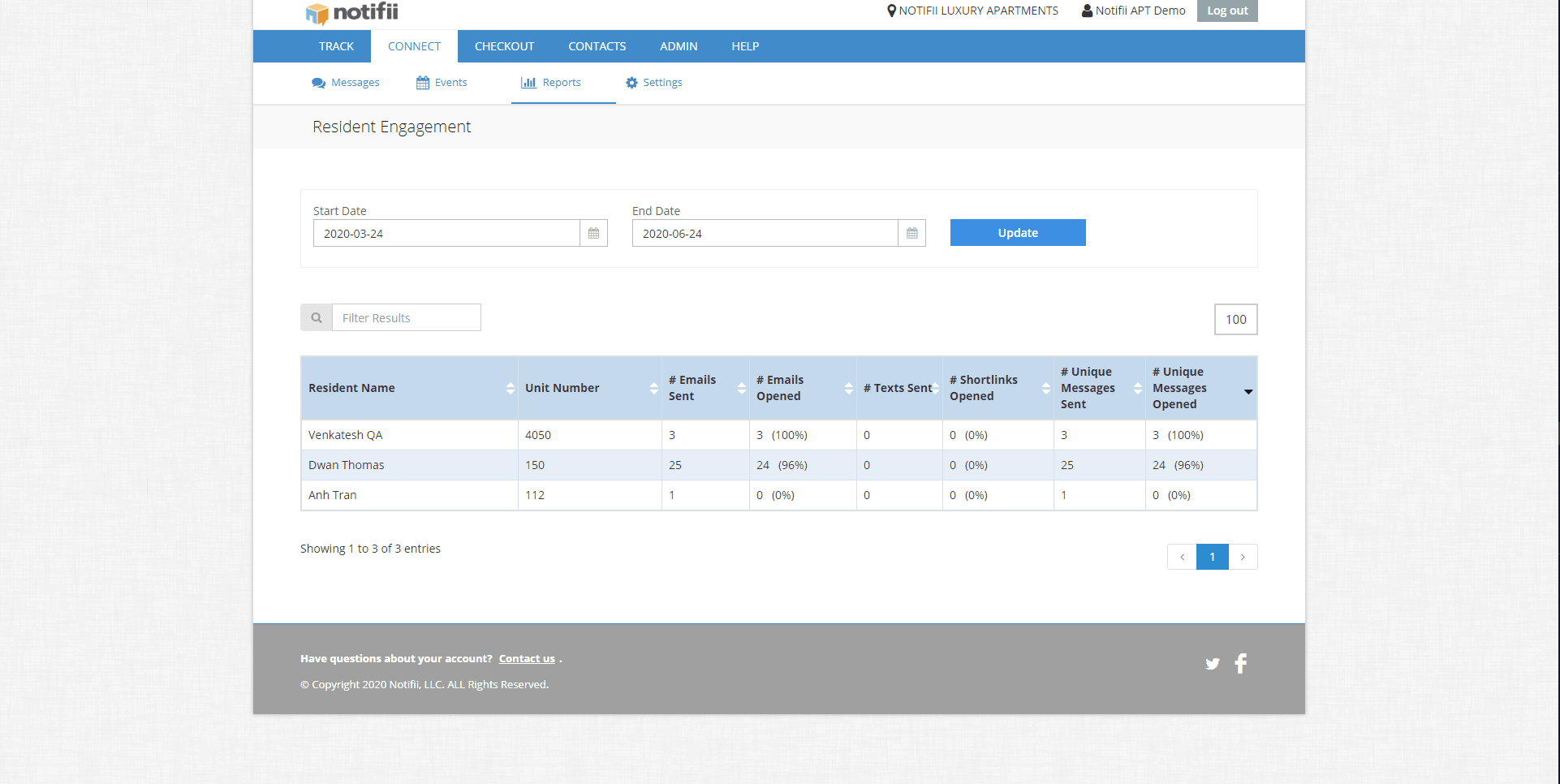Click the search magnifier icon beside Filter Results
1560x784 pixels.
(x=316, y=317)
